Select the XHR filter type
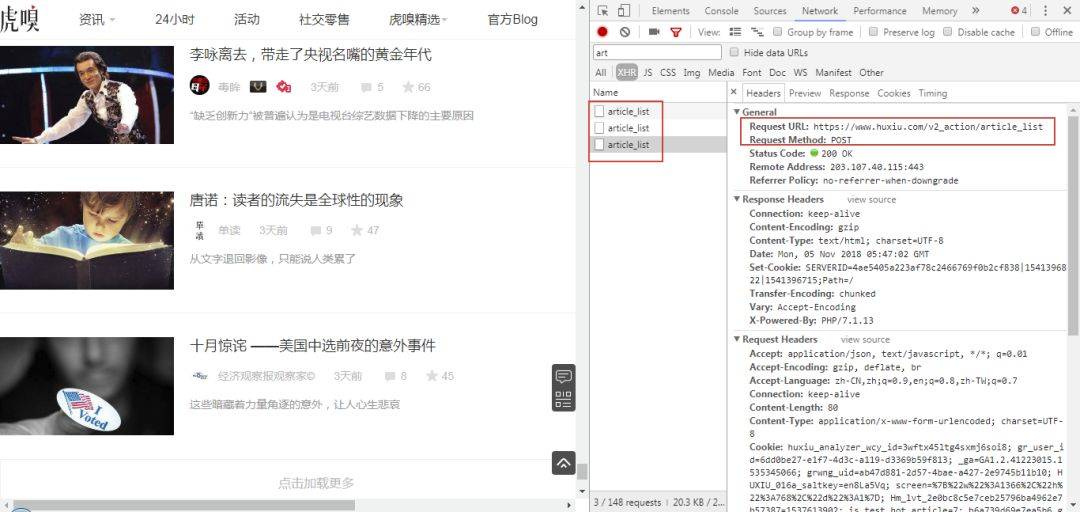 pyautogui.click(x=627, y=72)
